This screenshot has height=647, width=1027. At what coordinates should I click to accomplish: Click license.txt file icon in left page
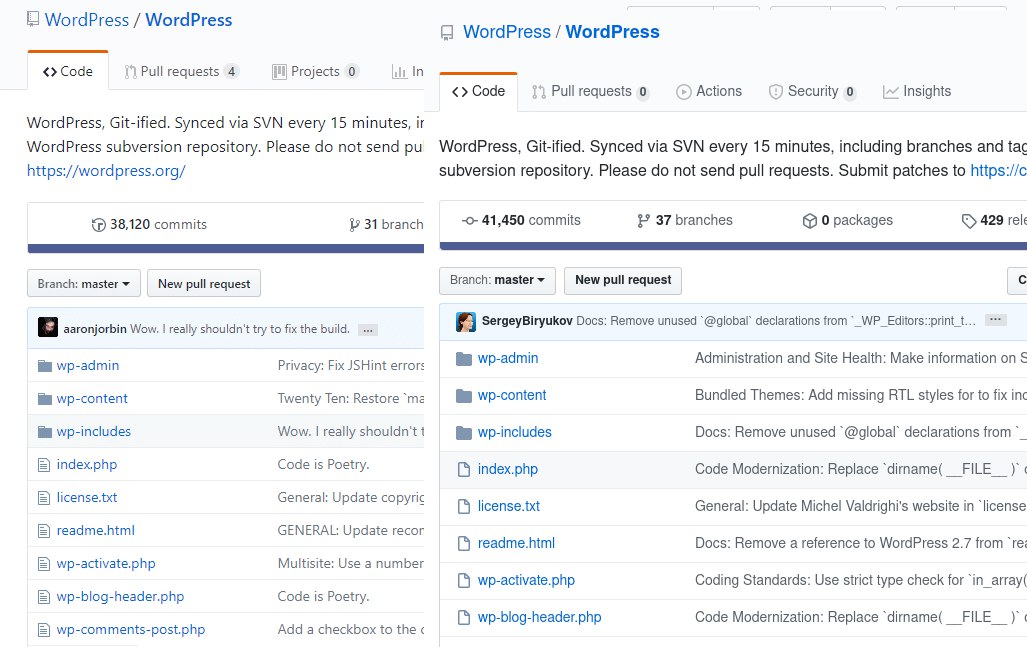pos(44,498)
